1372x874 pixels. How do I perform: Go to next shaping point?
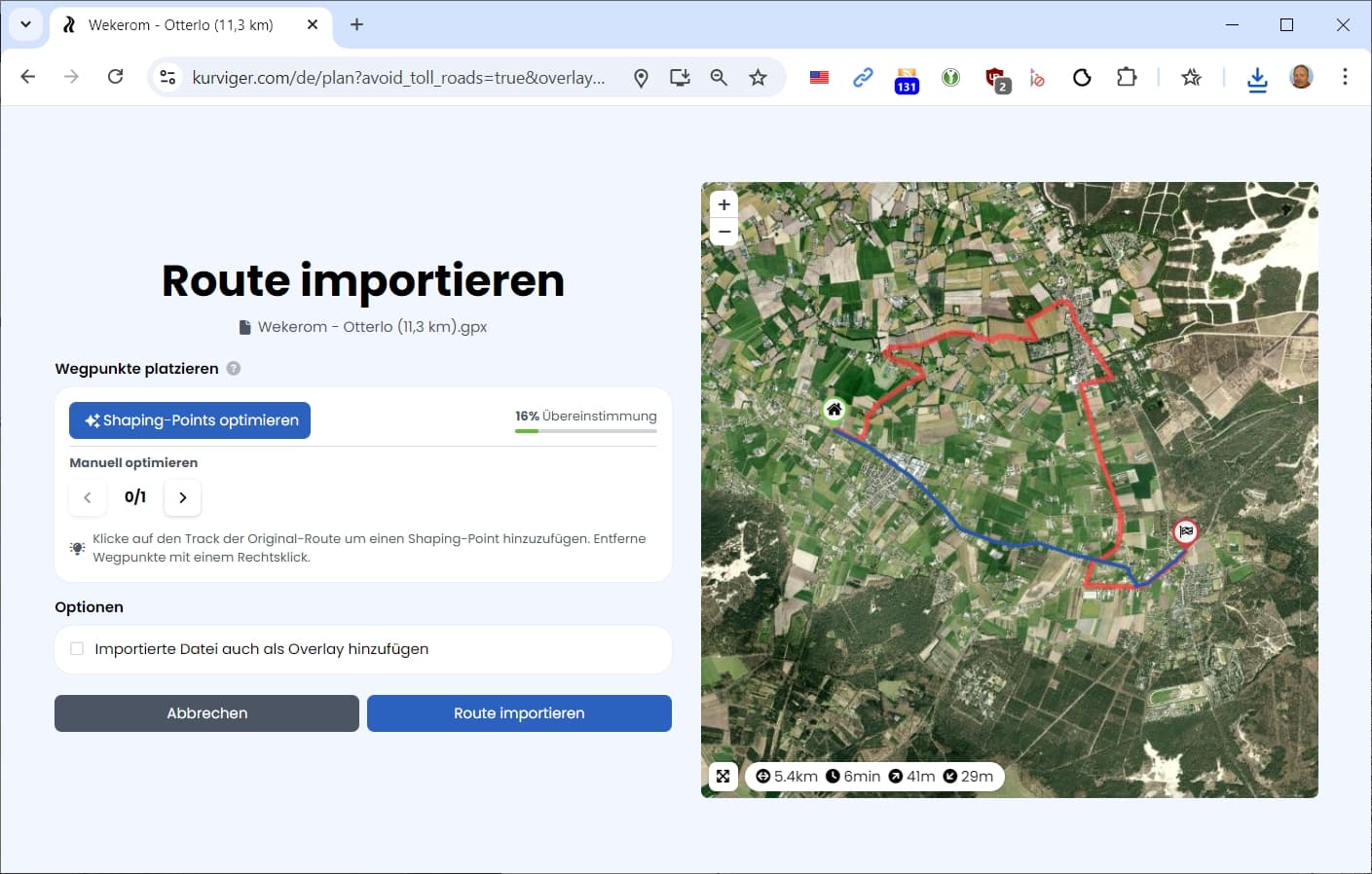(182, 497)
